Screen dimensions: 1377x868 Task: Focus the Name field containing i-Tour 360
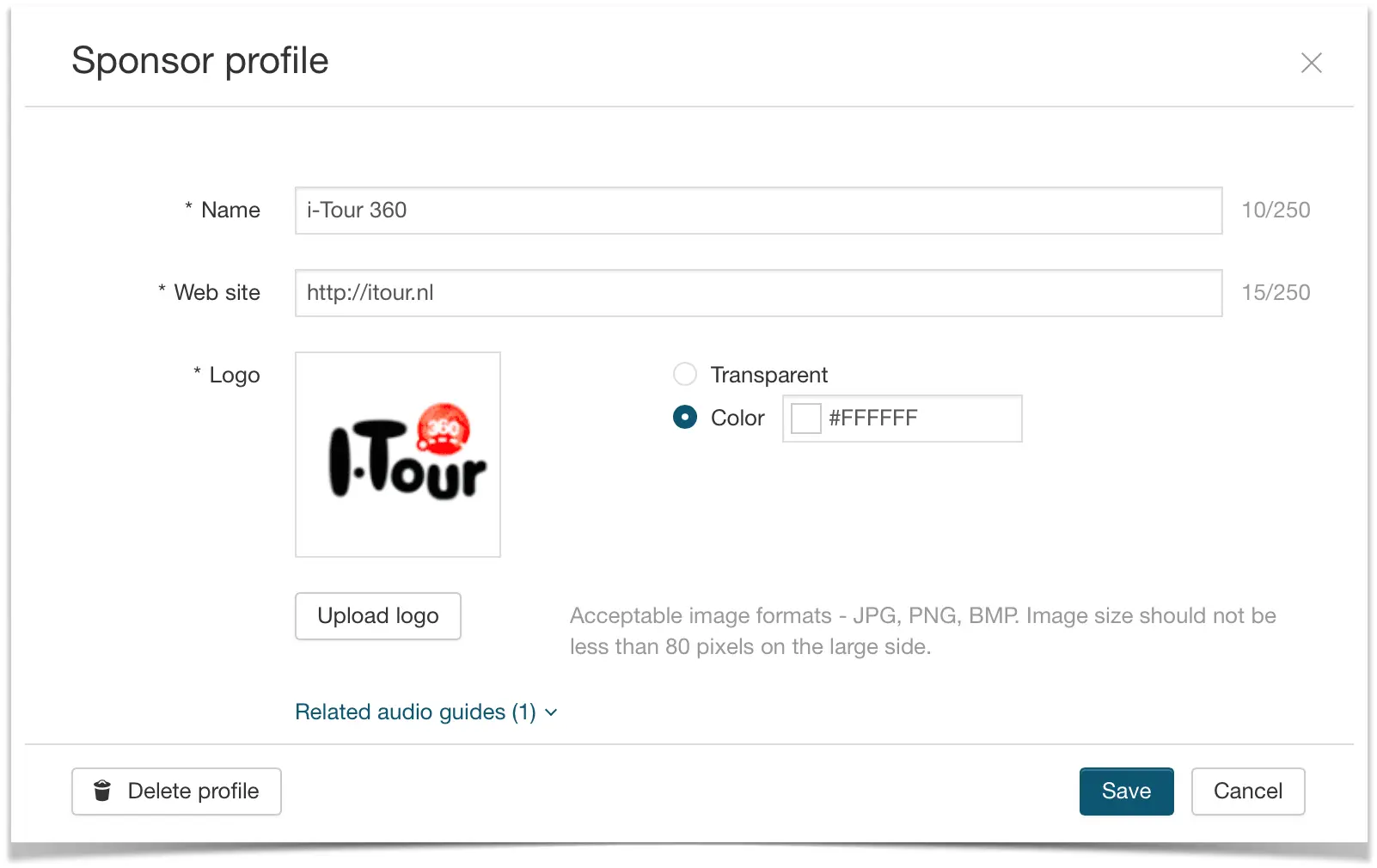758,211
